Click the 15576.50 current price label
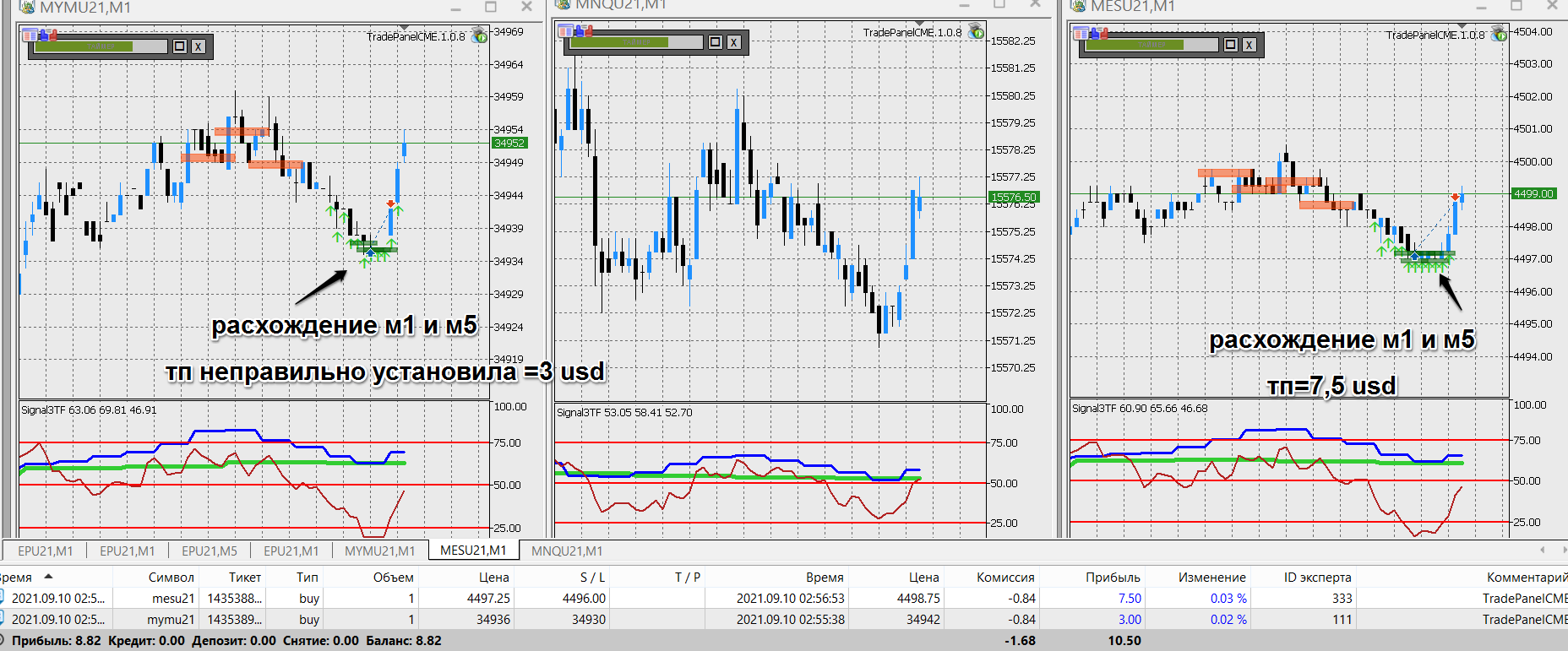This screenshot has width=1568, height=651. [1014, 197]
